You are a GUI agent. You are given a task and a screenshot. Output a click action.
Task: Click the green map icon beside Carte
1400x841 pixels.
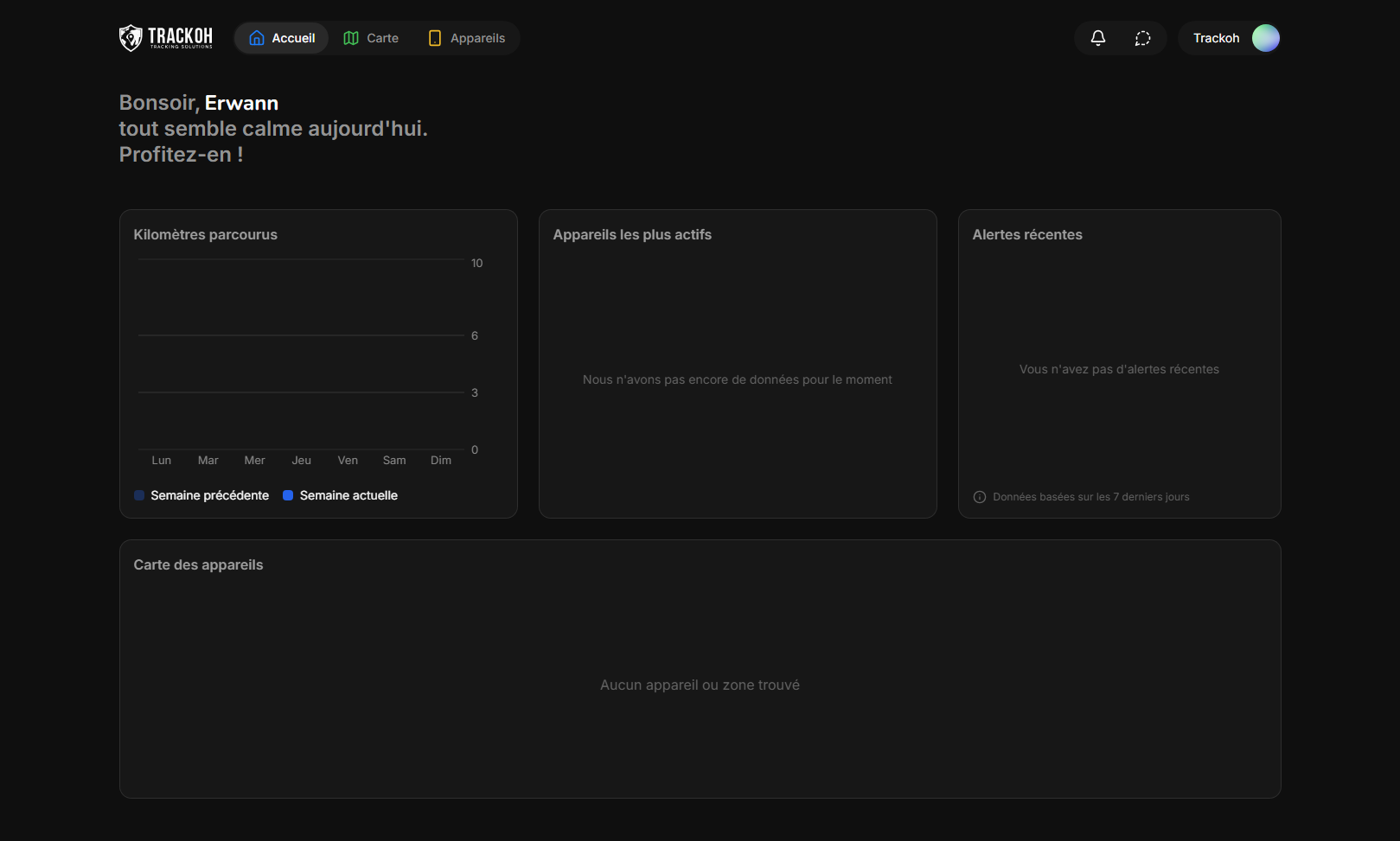(x=351, y=38)
